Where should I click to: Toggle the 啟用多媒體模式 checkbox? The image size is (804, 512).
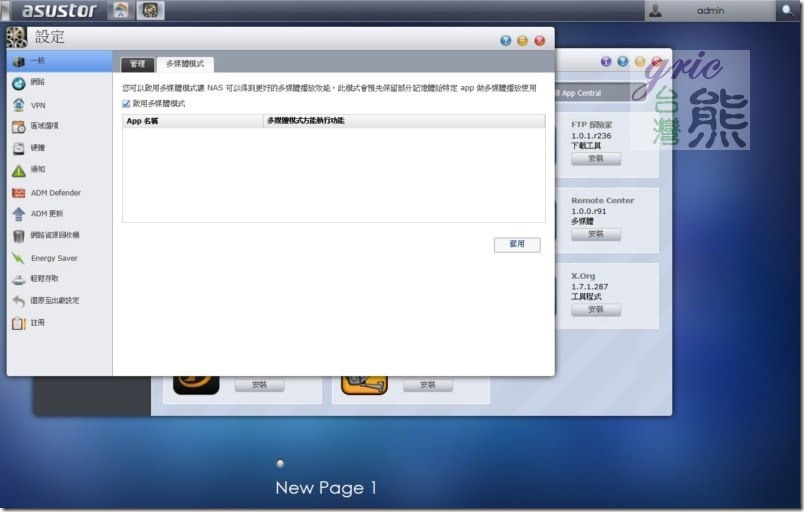tap(126, 104)
